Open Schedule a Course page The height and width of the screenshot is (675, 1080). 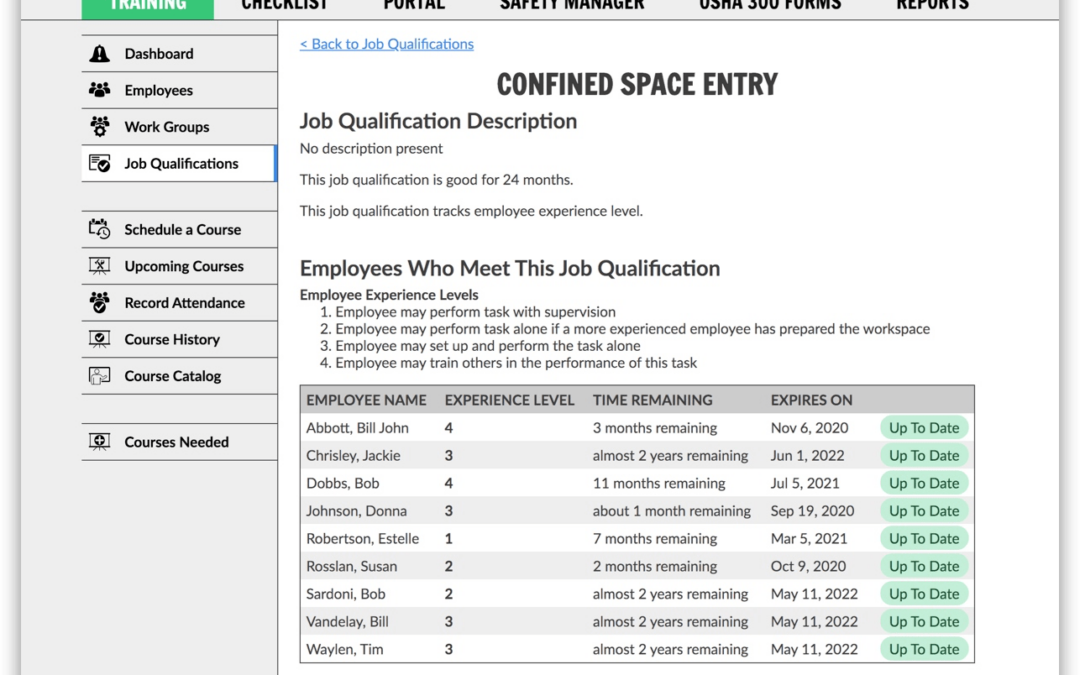point(179,229)
